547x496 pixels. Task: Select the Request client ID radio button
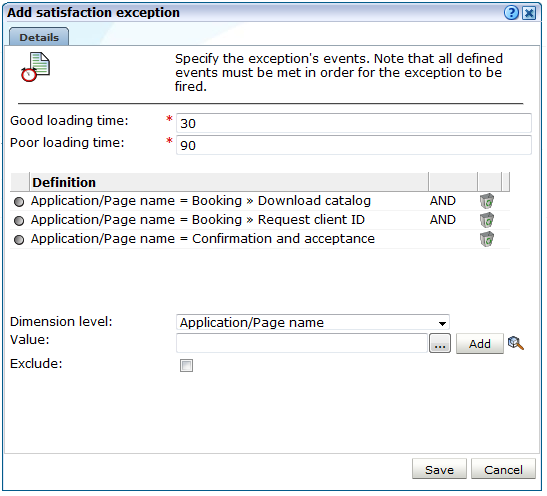click(x=19, y=221)
